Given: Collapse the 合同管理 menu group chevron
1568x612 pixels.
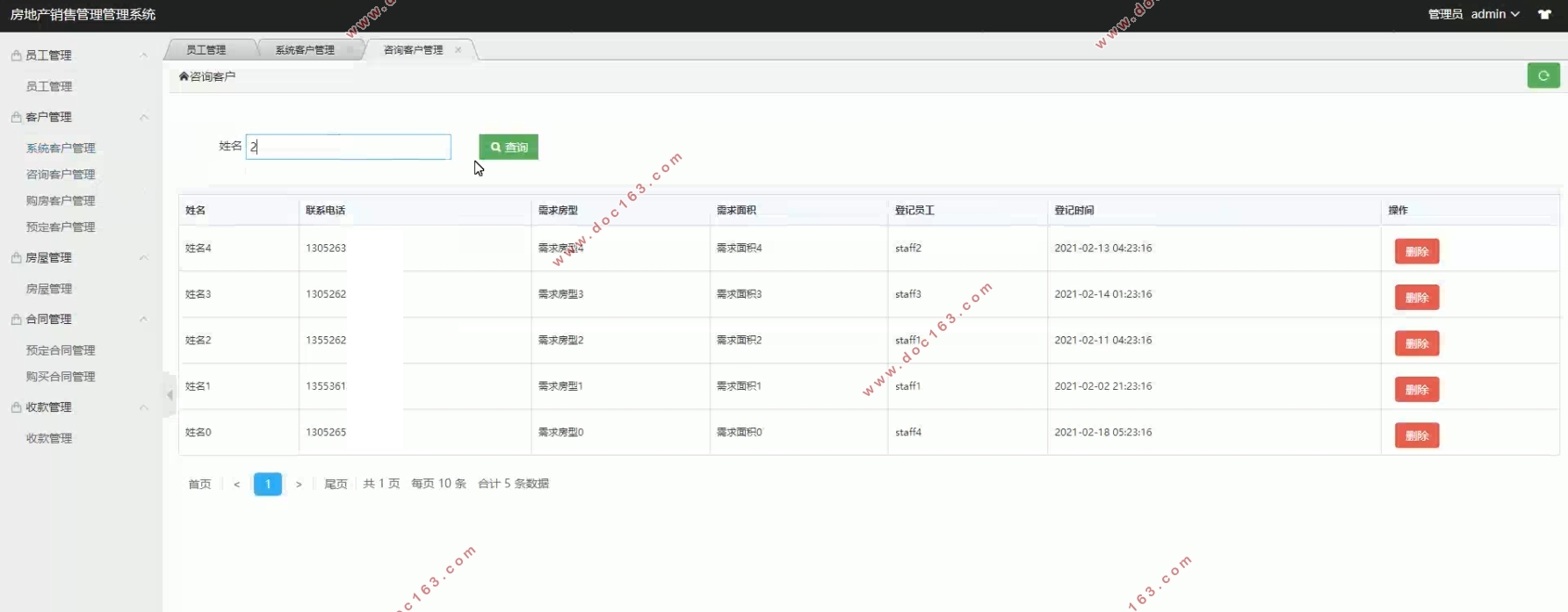Looking at the screenshot, I should 143,319.
